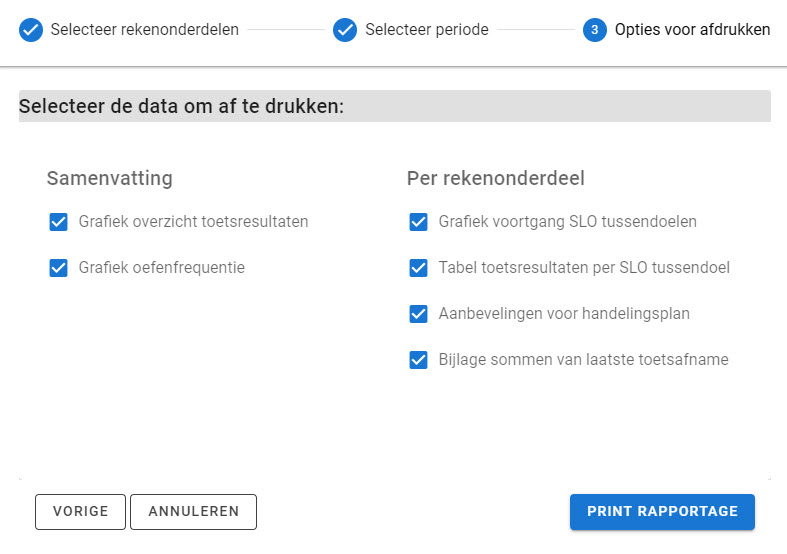Click the step 3 number circle icon

point(595,30)
